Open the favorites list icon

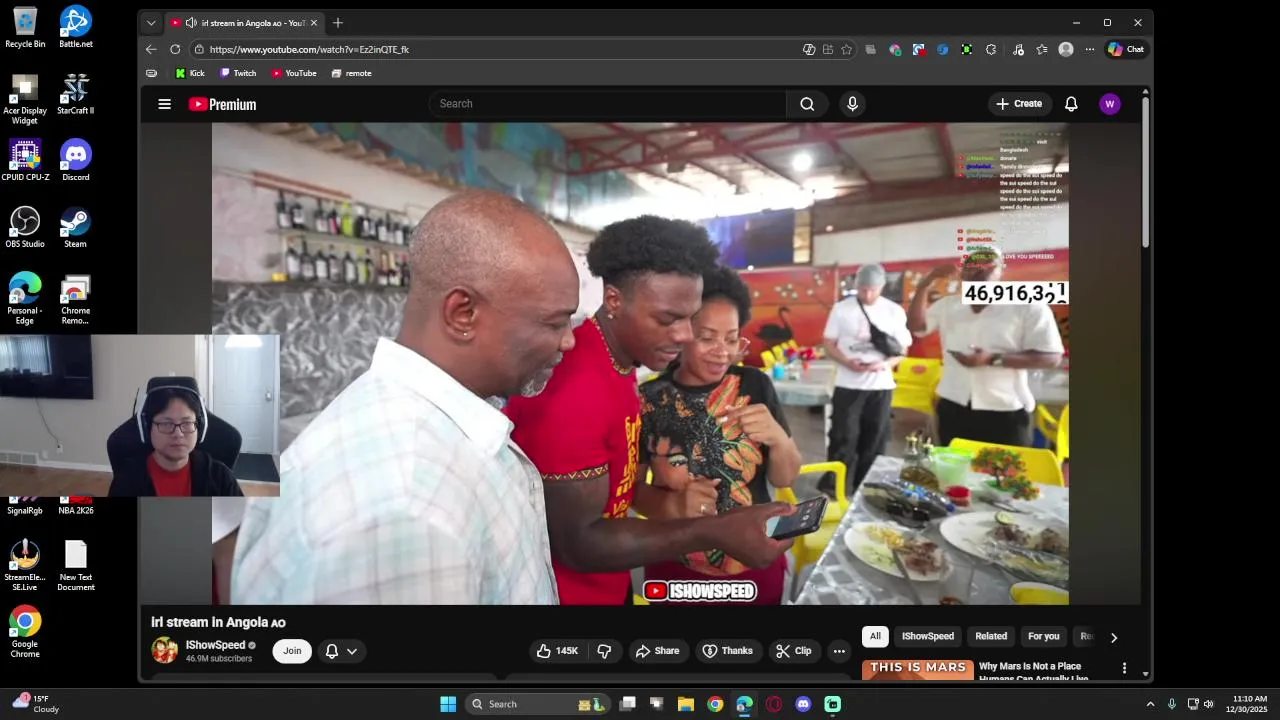coord(1042,49)
